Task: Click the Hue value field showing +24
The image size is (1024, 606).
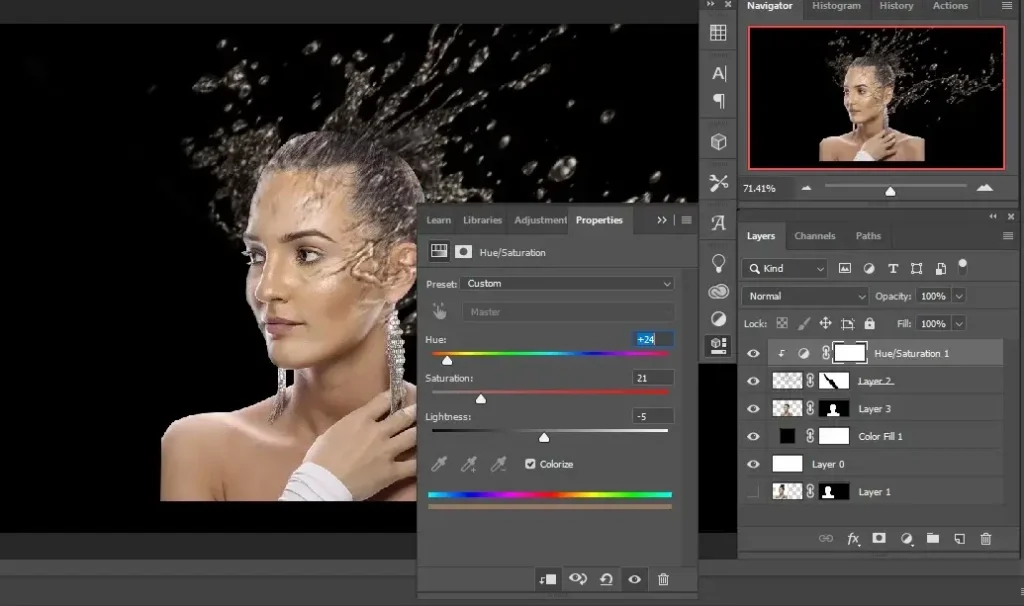Action: (650, 339)
